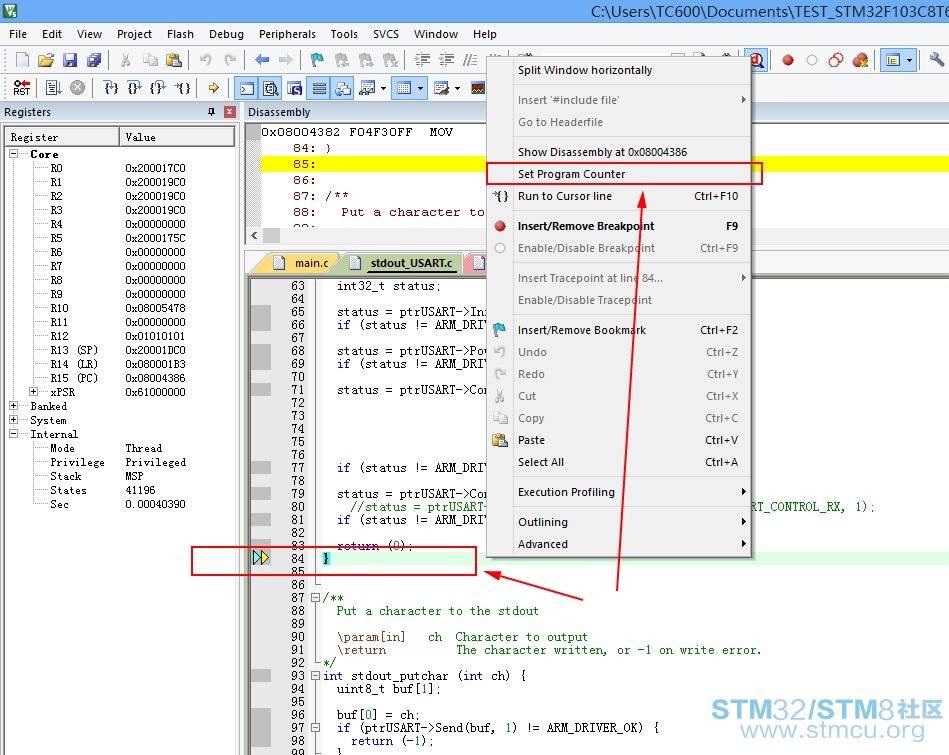
Task: Click the Symbols Window toolbar icon
Action: tap(295, 88)
